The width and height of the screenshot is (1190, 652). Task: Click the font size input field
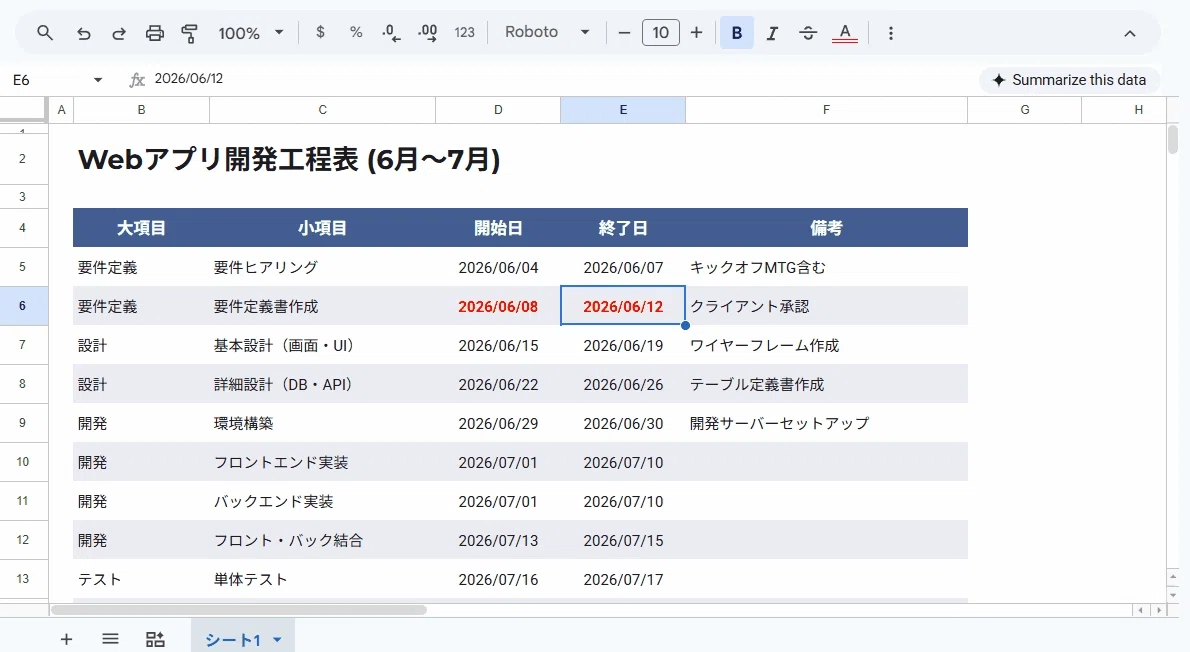tap(660, 33)
